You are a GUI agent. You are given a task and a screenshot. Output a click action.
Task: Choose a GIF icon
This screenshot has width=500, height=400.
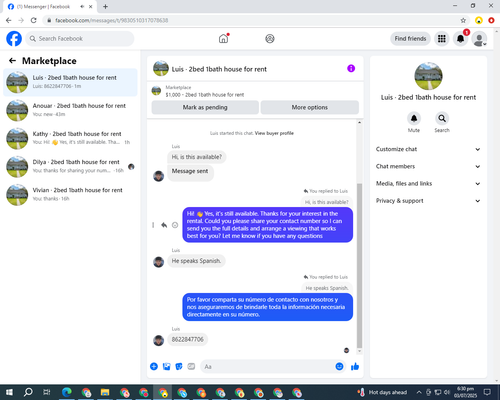coord(191,366)
